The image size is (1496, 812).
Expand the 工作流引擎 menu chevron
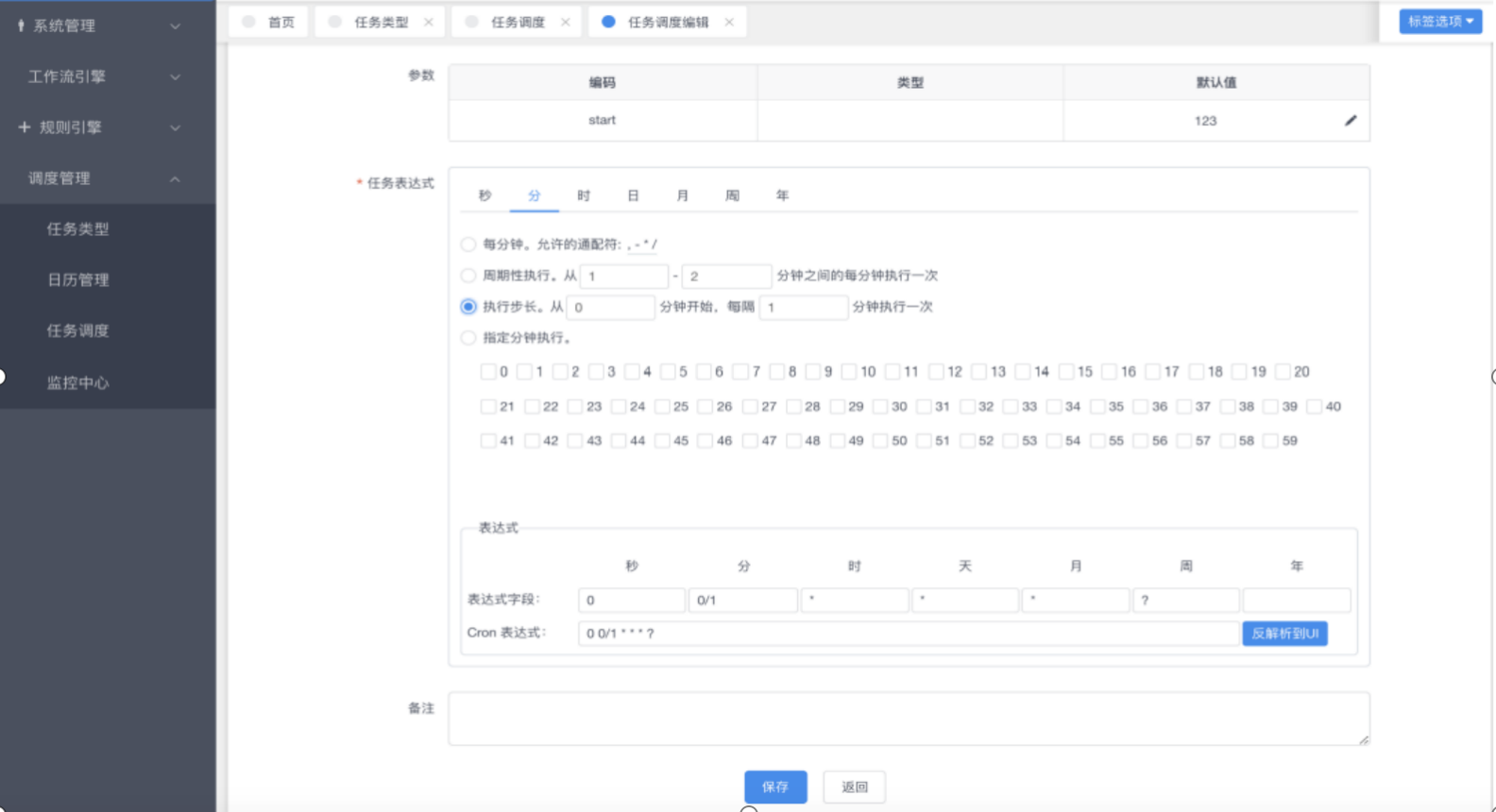click(x=176, y=76)
